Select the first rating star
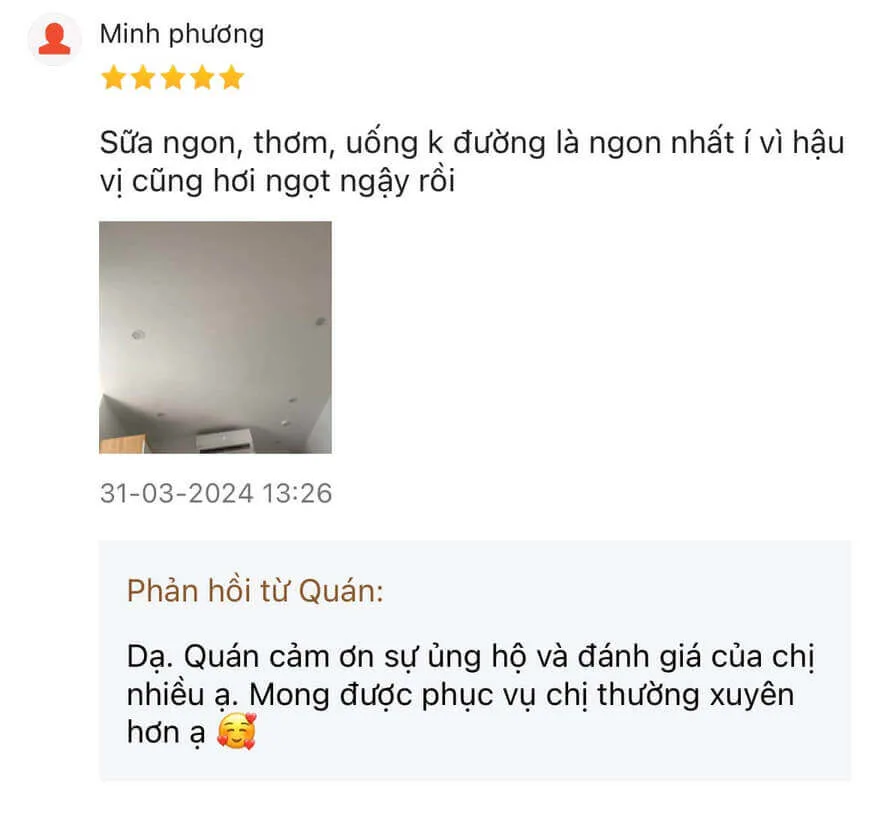 (114, 77)
